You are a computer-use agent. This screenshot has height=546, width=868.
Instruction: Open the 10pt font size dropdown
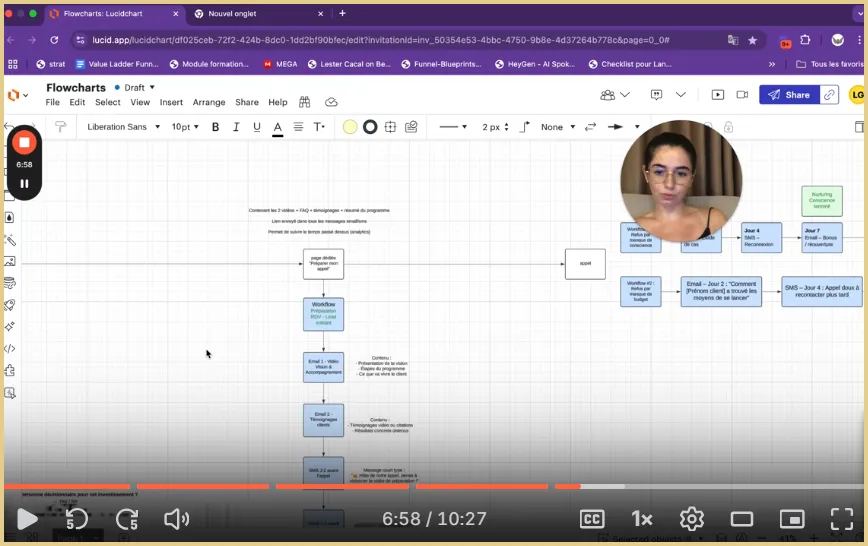(x=185, y=127)
